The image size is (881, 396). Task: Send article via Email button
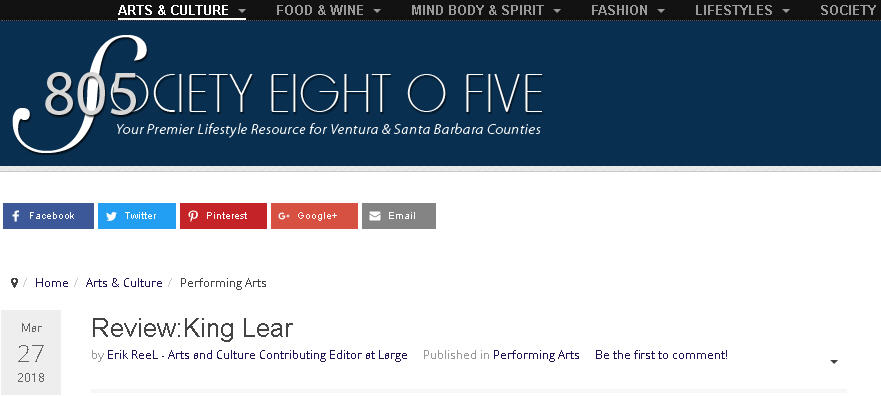point(399,216)
